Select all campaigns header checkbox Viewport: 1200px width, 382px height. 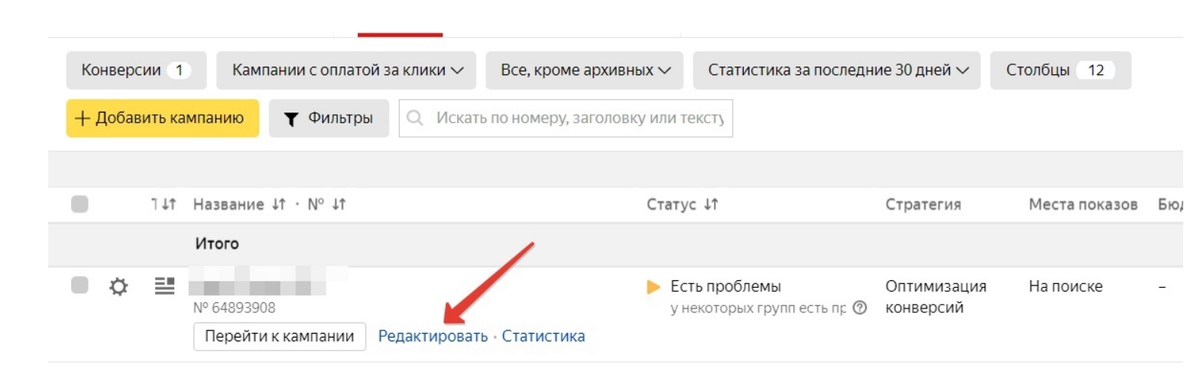coord(80,204)
